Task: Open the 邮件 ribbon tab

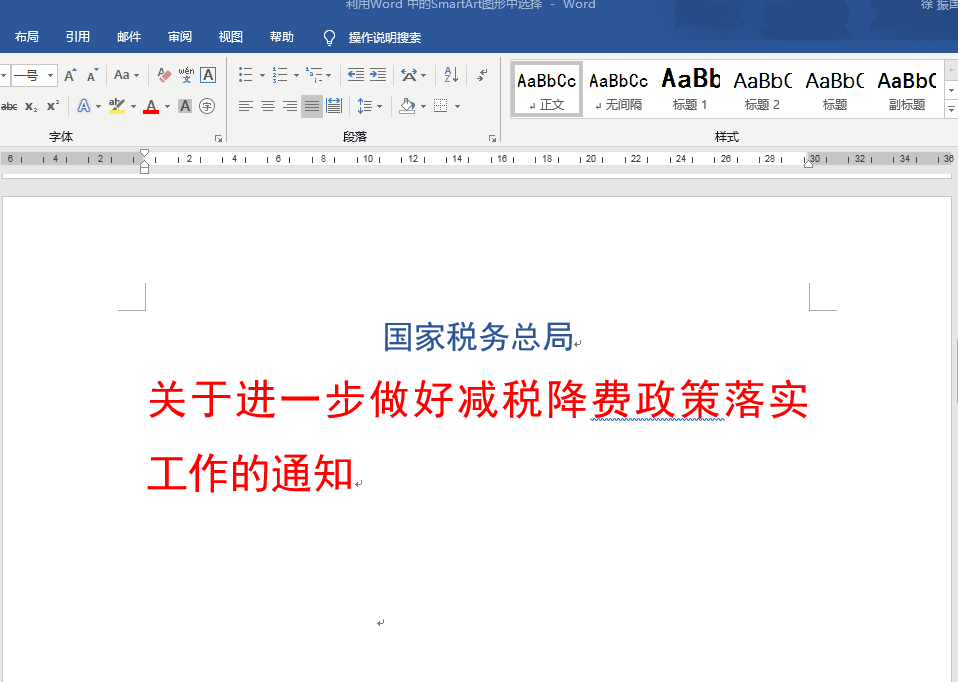Action: tap(129, 37)
